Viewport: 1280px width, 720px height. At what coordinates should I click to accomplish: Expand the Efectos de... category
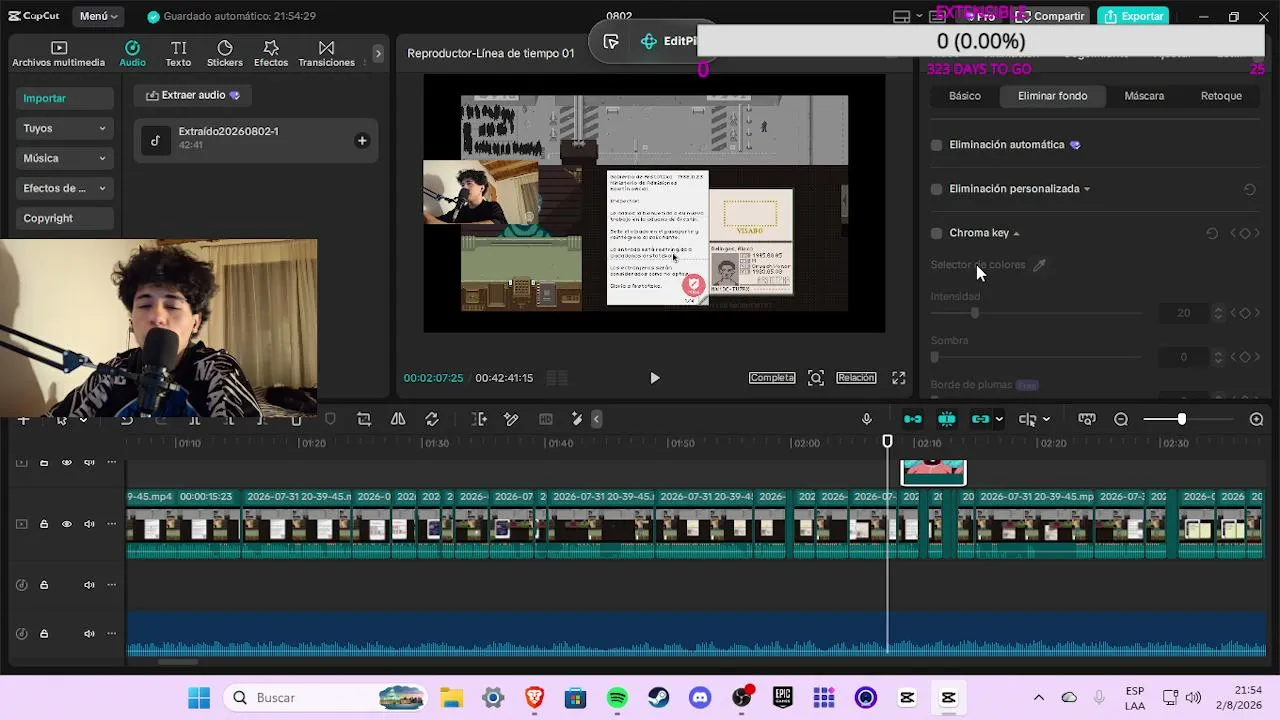point(65,188)
